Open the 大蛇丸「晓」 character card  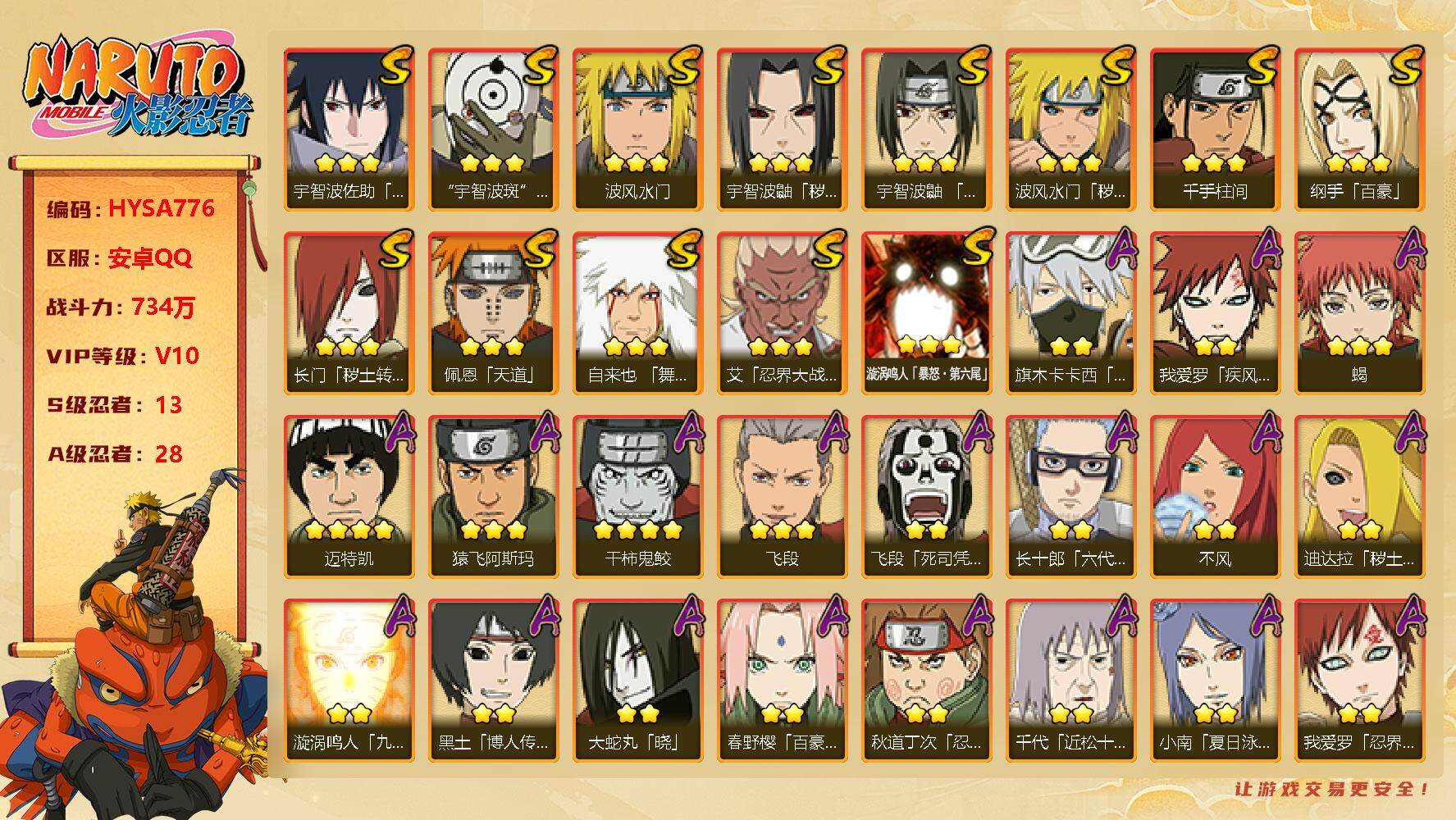click(x=637, y=681)
